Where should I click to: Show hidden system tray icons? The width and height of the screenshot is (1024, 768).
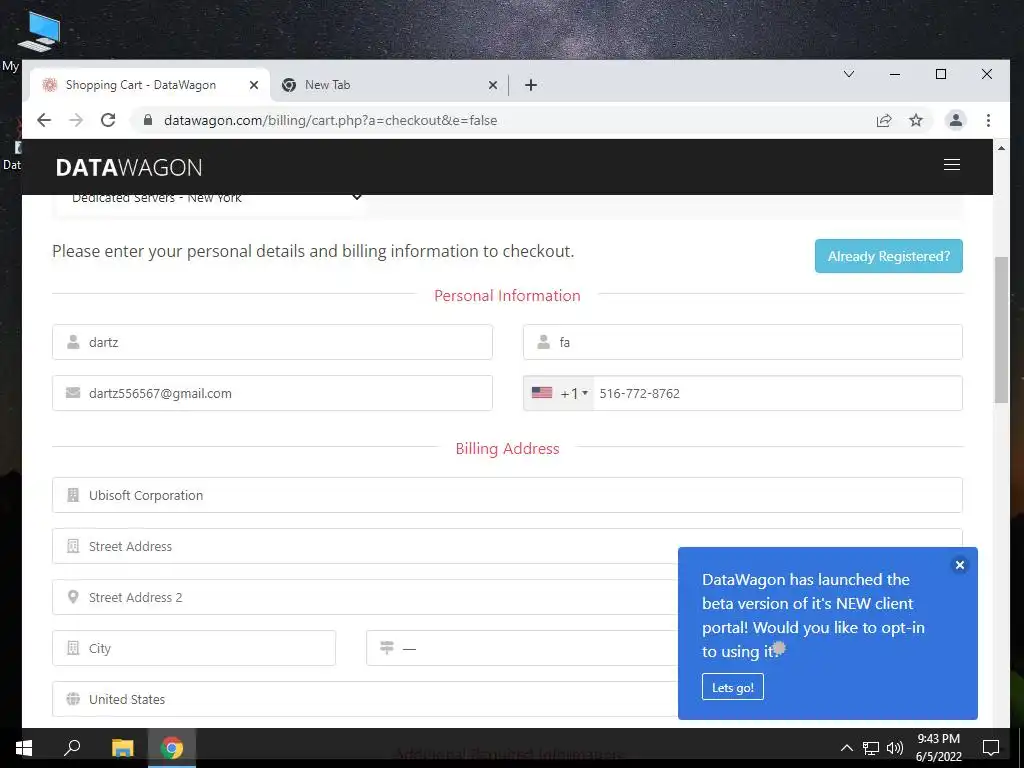click(846, 748)
